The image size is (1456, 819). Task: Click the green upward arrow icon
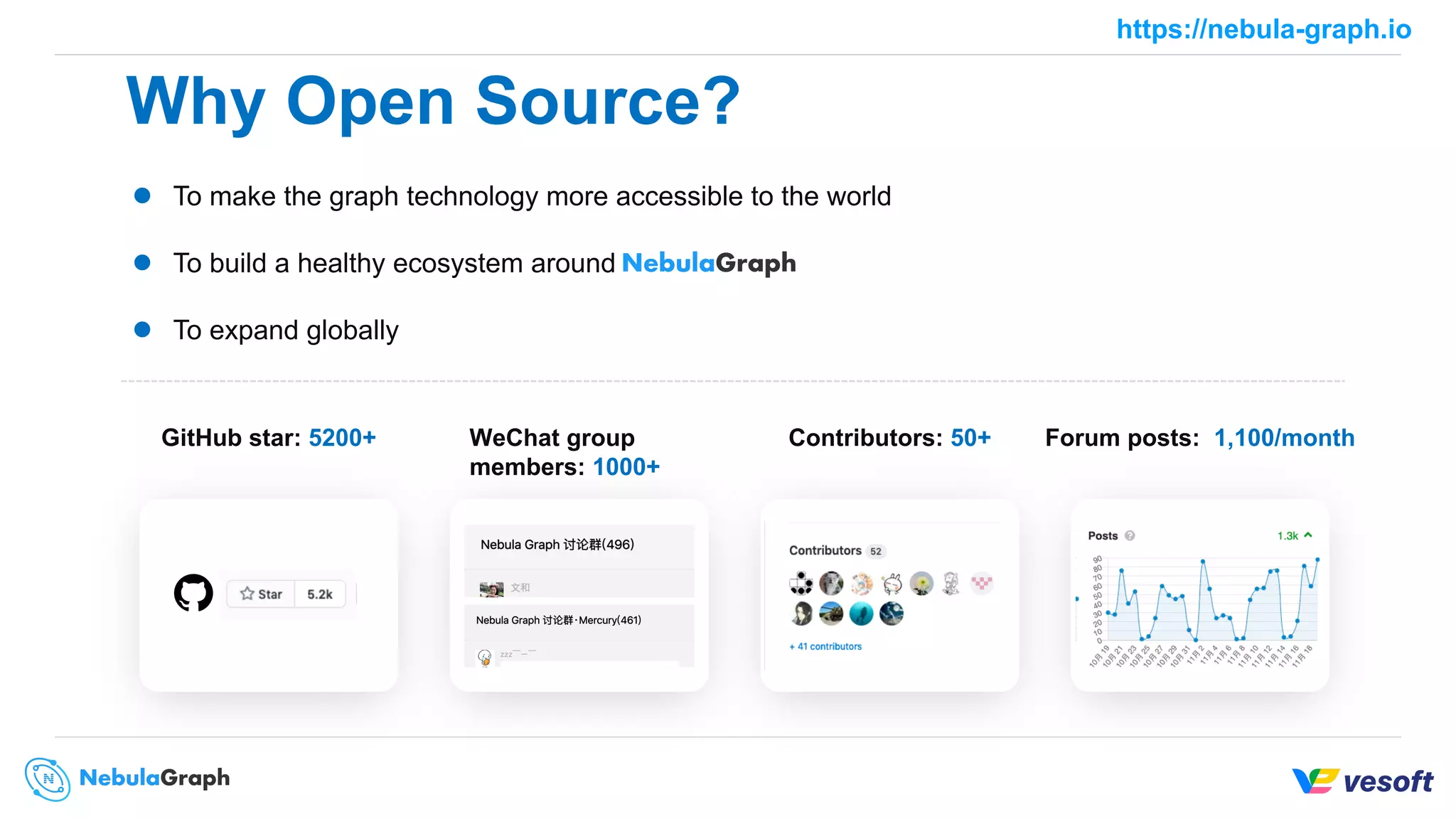pos(1308,535)
